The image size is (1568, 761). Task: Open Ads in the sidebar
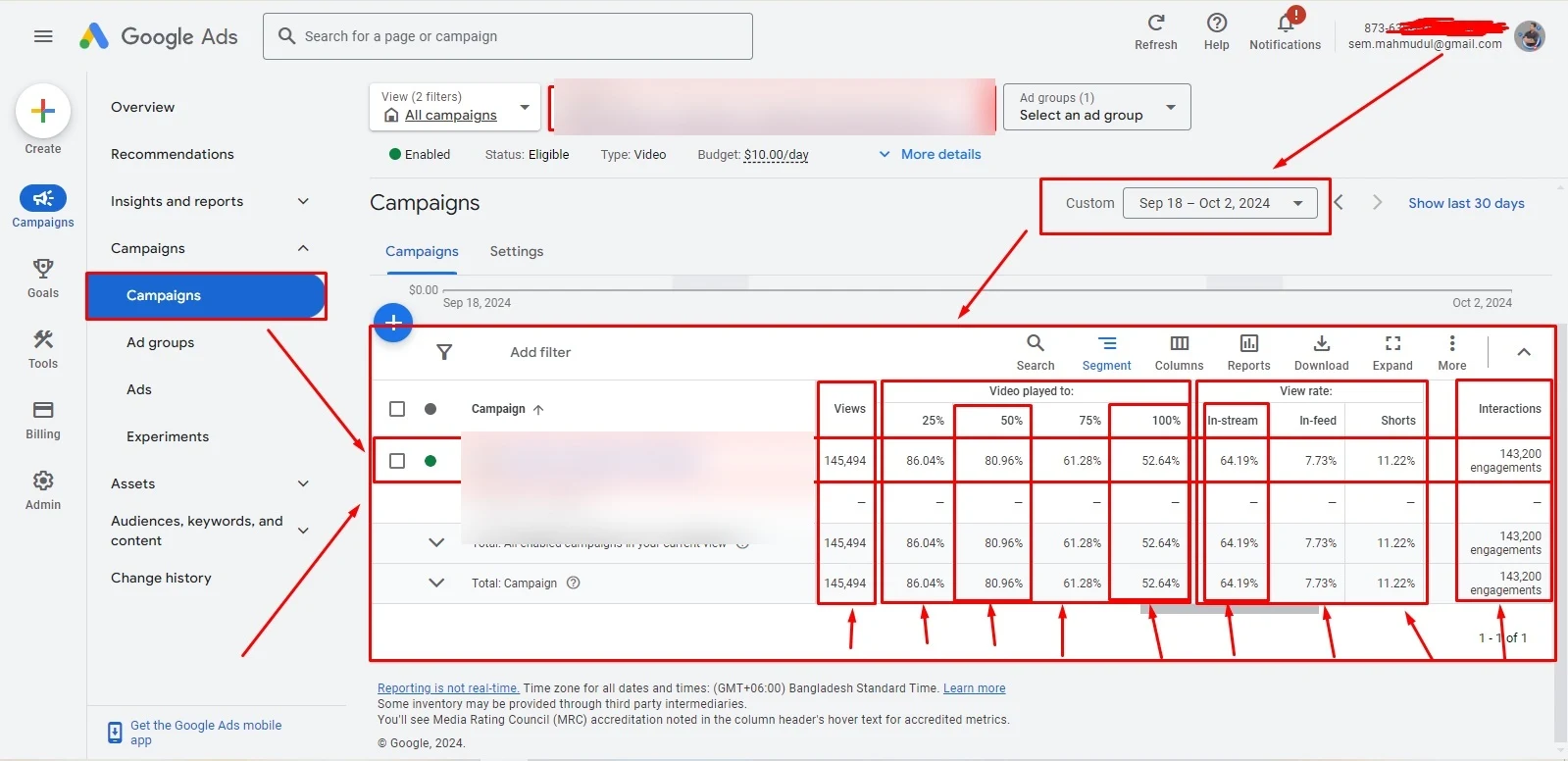point(139,389)
